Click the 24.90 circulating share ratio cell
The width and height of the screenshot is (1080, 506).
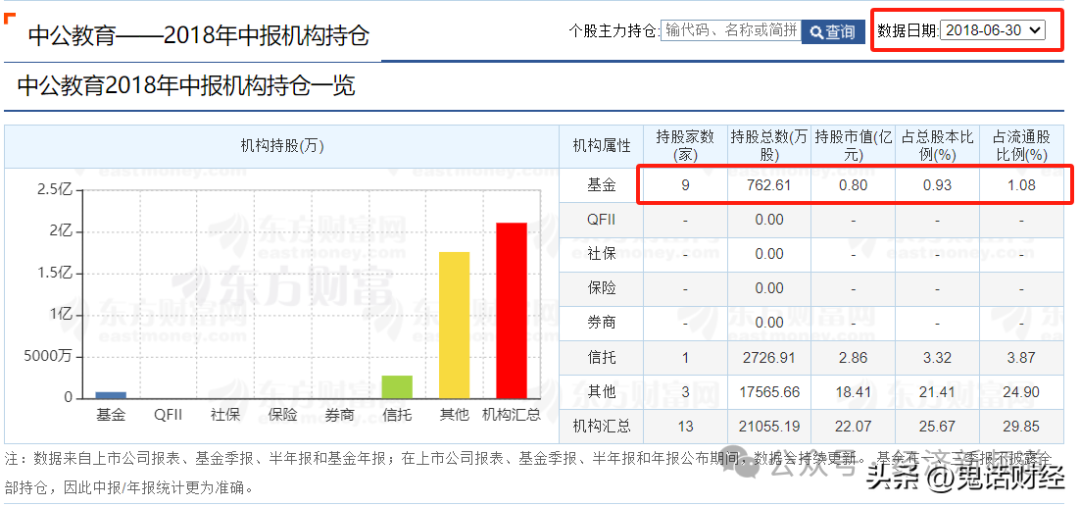(x=1021, y=392)
